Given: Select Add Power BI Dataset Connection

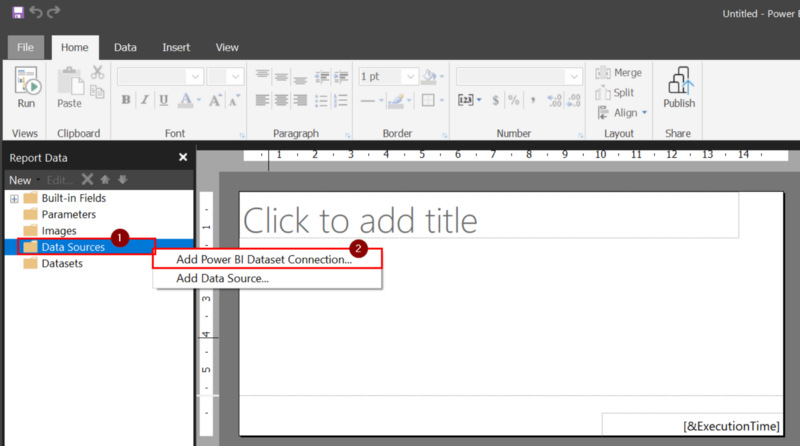Looking at the screenshot, I should coord(264,259).
